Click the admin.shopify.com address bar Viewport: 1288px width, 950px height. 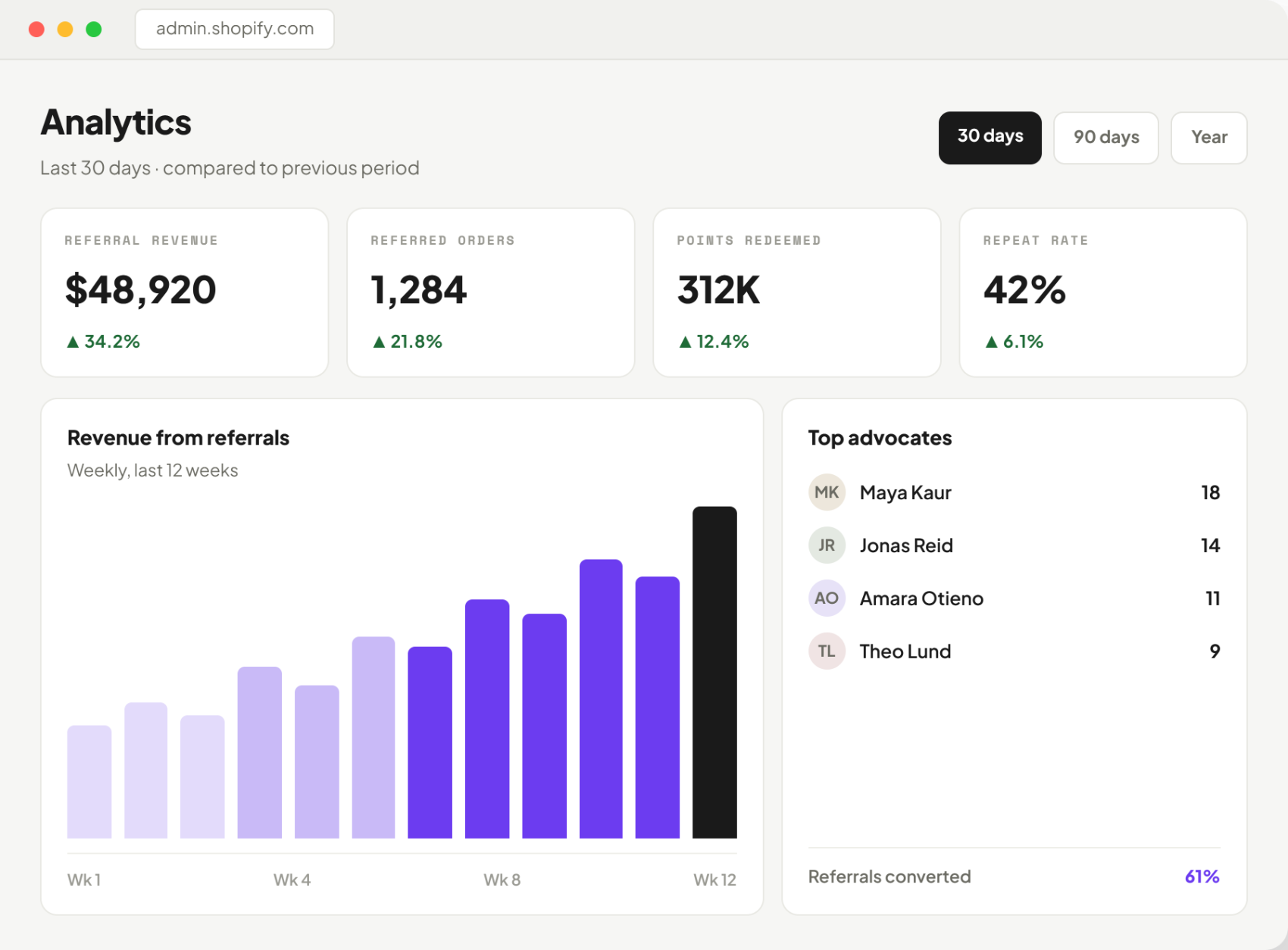tap(235, 29)
